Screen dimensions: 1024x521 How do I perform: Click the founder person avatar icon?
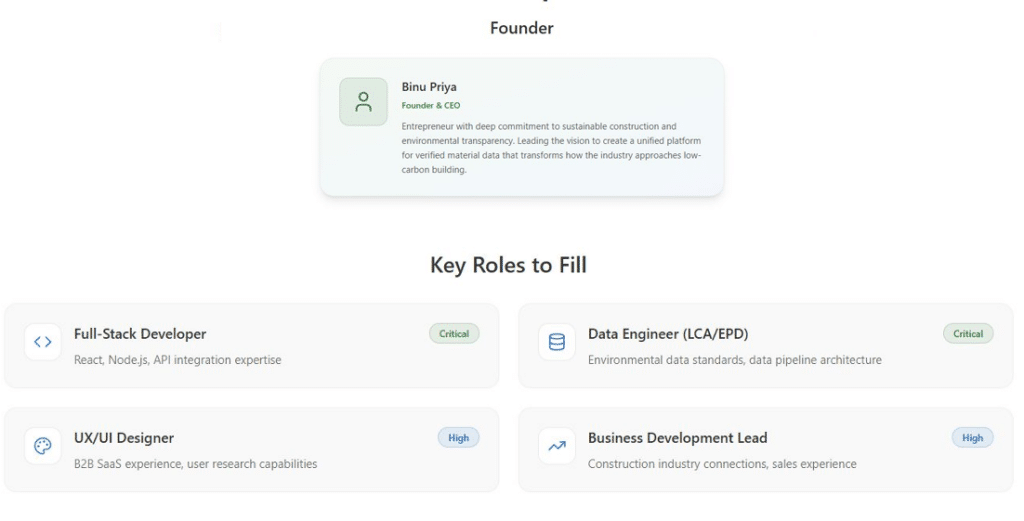tap(363, 102)
